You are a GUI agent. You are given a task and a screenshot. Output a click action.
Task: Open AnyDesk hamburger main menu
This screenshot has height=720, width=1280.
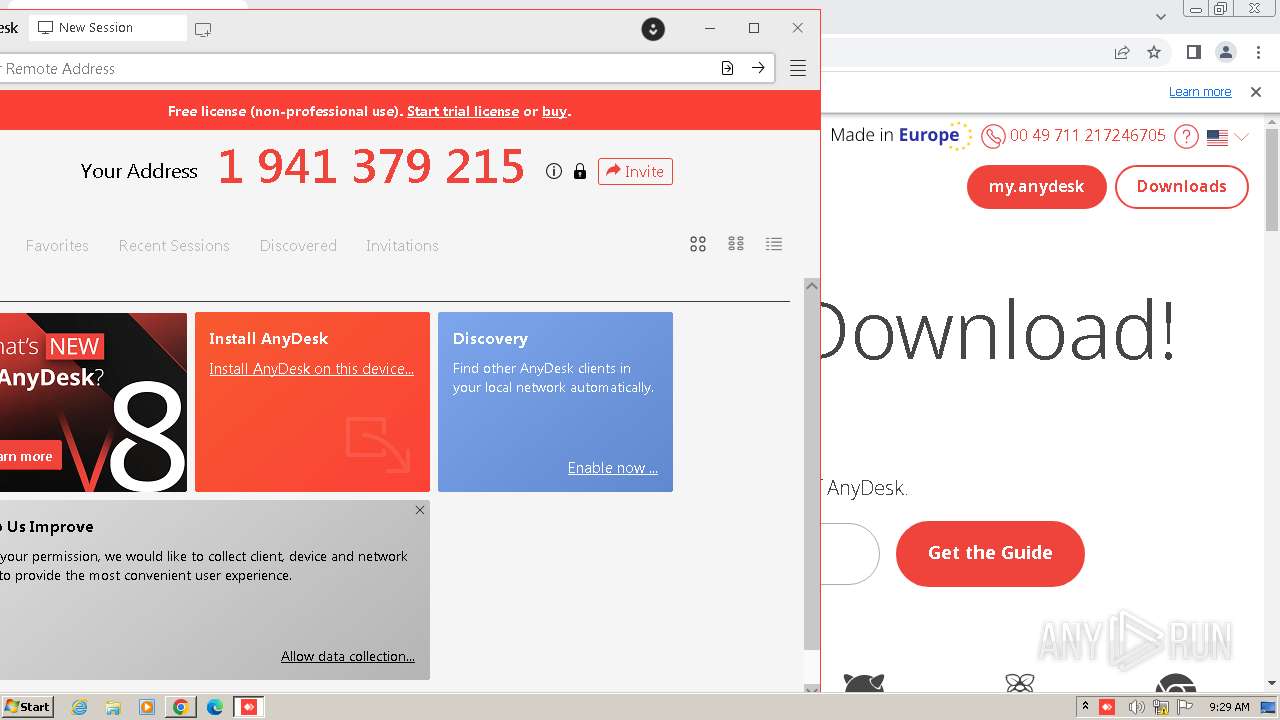[798, 68]
